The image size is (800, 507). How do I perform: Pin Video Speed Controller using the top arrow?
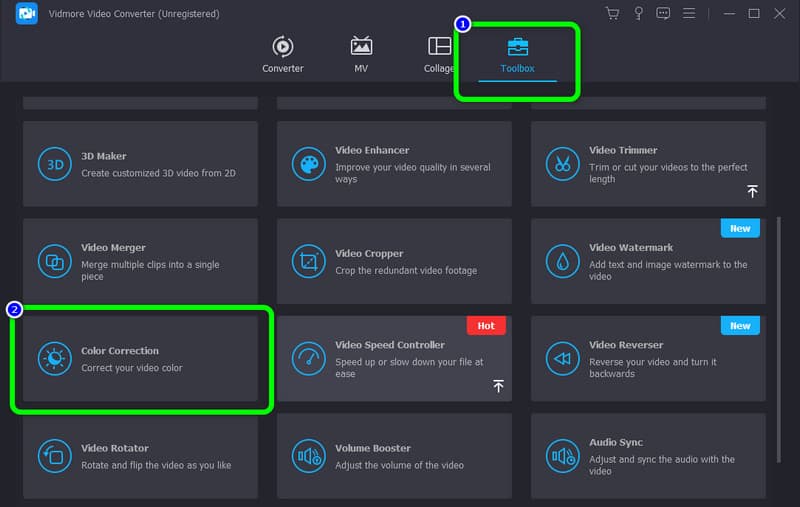pyautogui.click(x=498, y=385)
